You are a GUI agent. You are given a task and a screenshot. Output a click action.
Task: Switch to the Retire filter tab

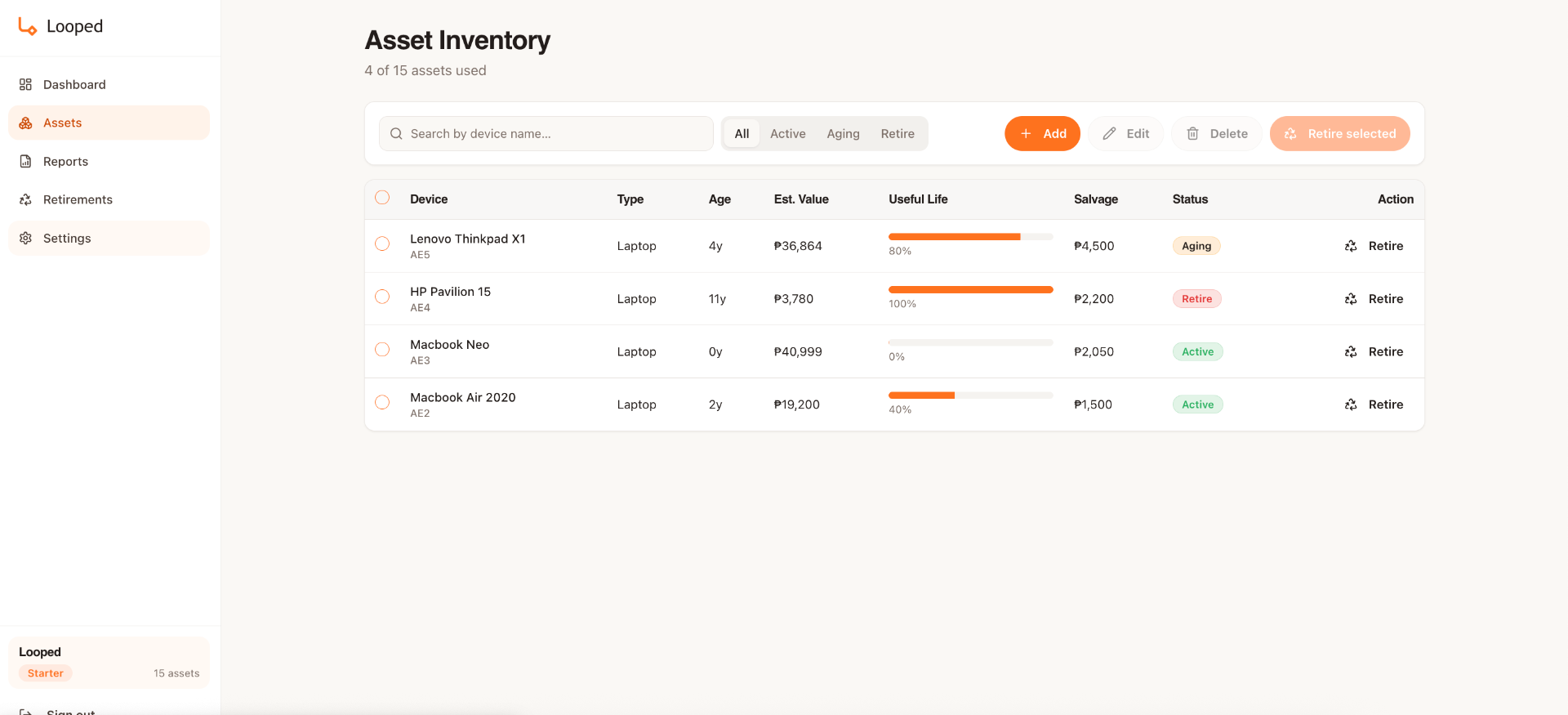point(898,133)
